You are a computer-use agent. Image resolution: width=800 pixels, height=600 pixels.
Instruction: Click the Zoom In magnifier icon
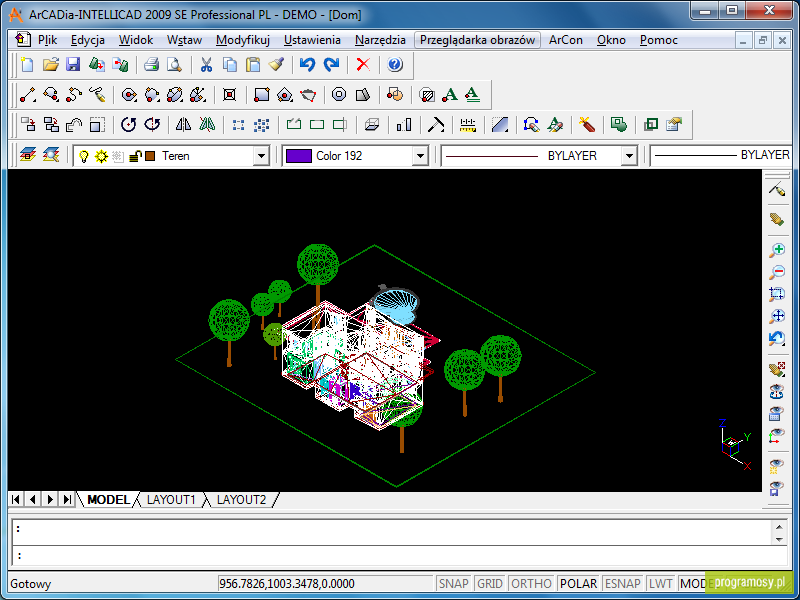tap(777, 250)
